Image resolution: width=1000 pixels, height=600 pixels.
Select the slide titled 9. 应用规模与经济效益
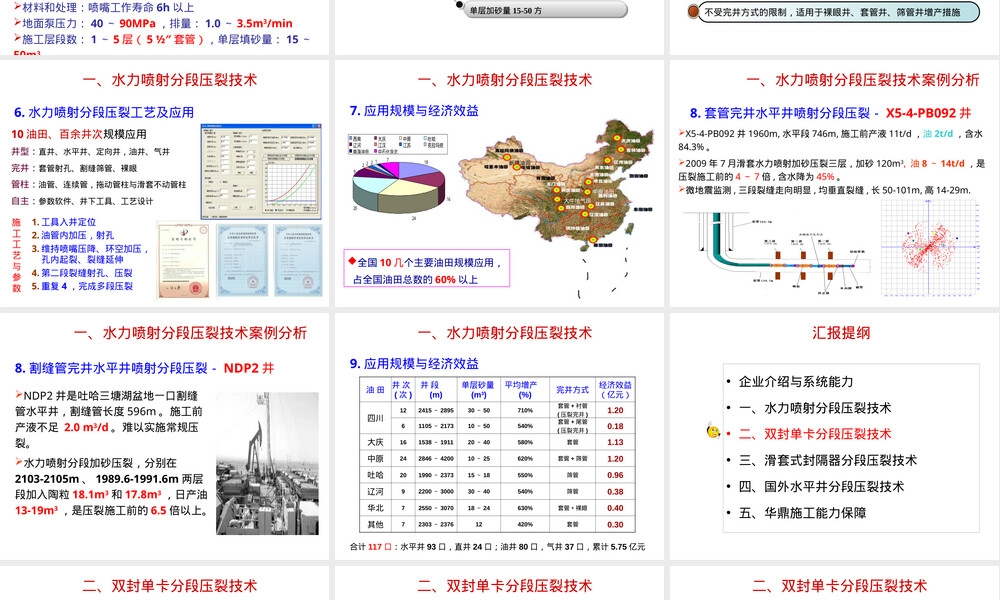click(x=499, y=435)
